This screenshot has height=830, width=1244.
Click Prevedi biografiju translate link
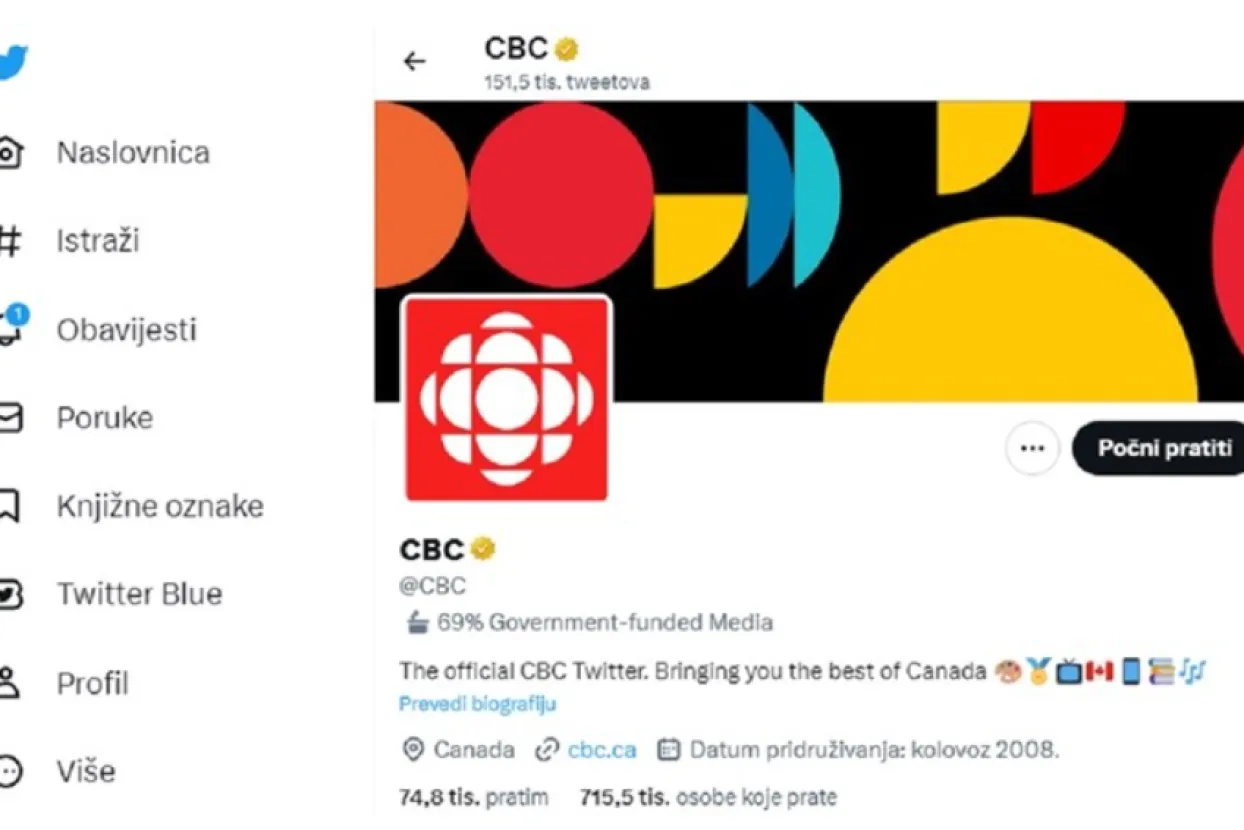[x=477, y=704]
